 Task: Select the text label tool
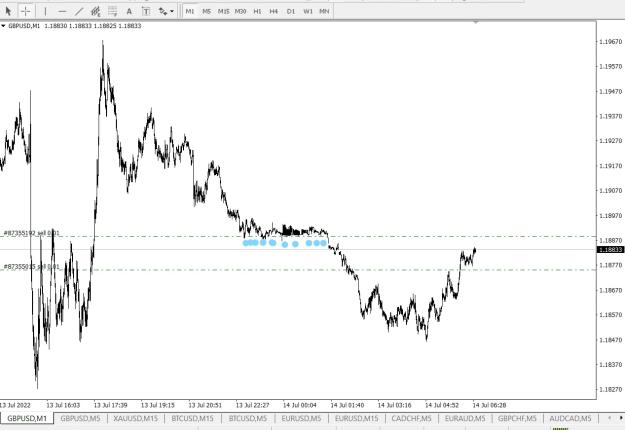tap(146, 11)
